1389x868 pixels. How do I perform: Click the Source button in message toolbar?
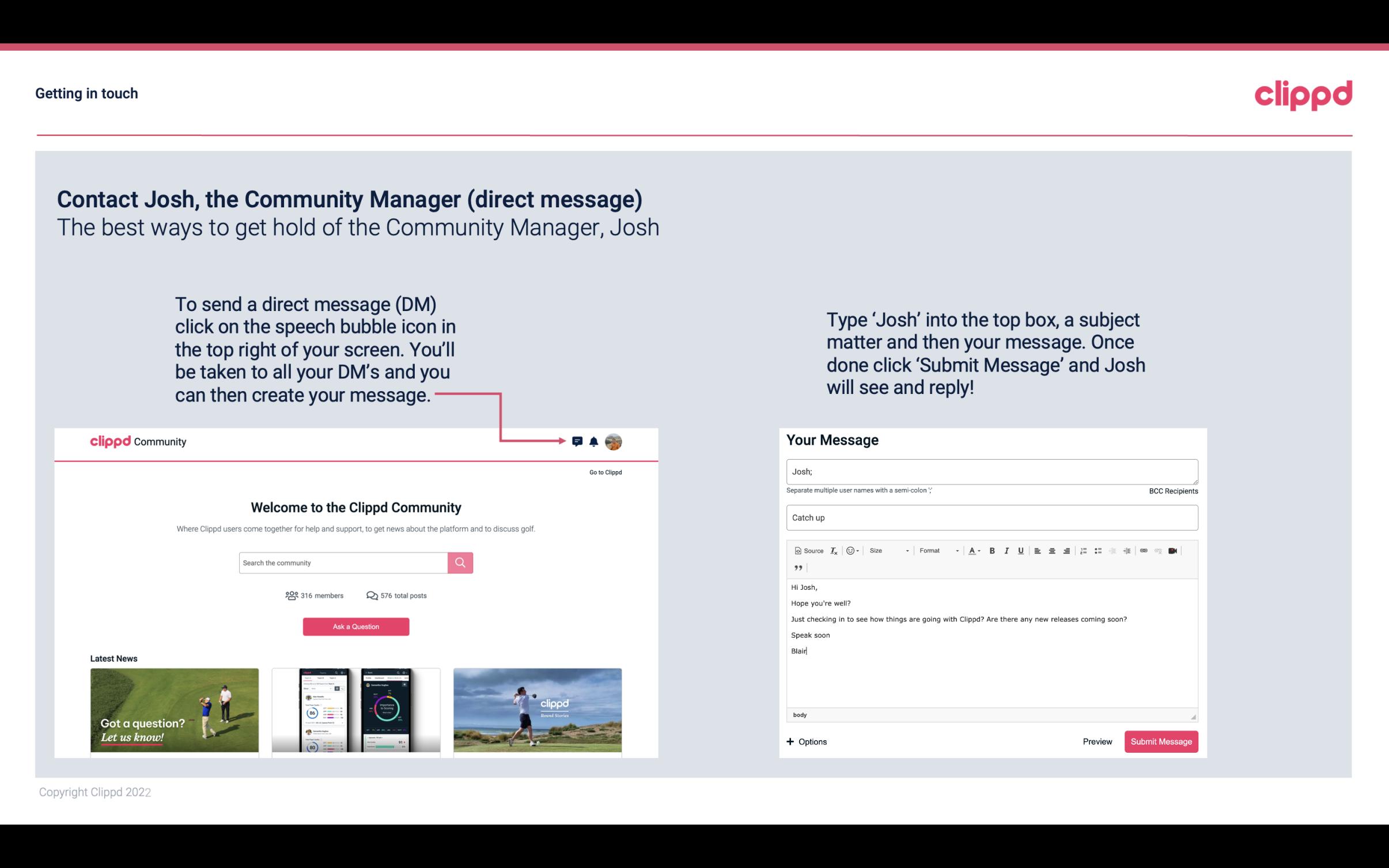tap(807, 550)
